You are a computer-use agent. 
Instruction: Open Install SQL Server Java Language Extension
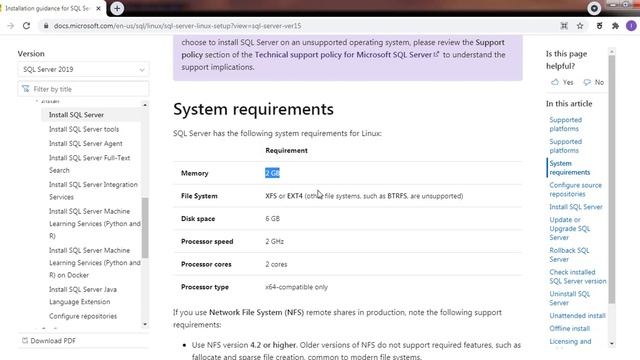click(83, 296)
